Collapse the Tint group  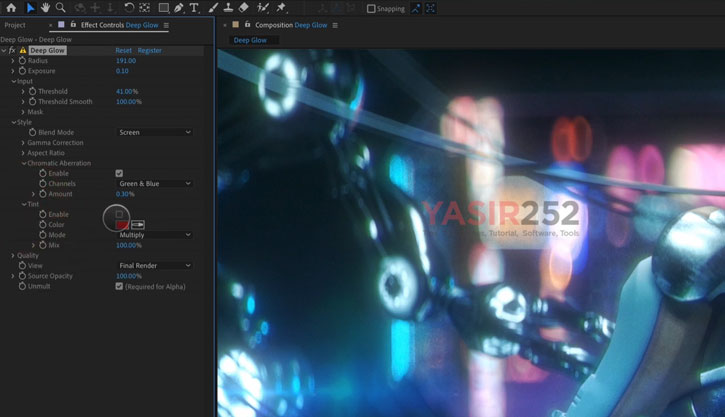pos(24,204)
